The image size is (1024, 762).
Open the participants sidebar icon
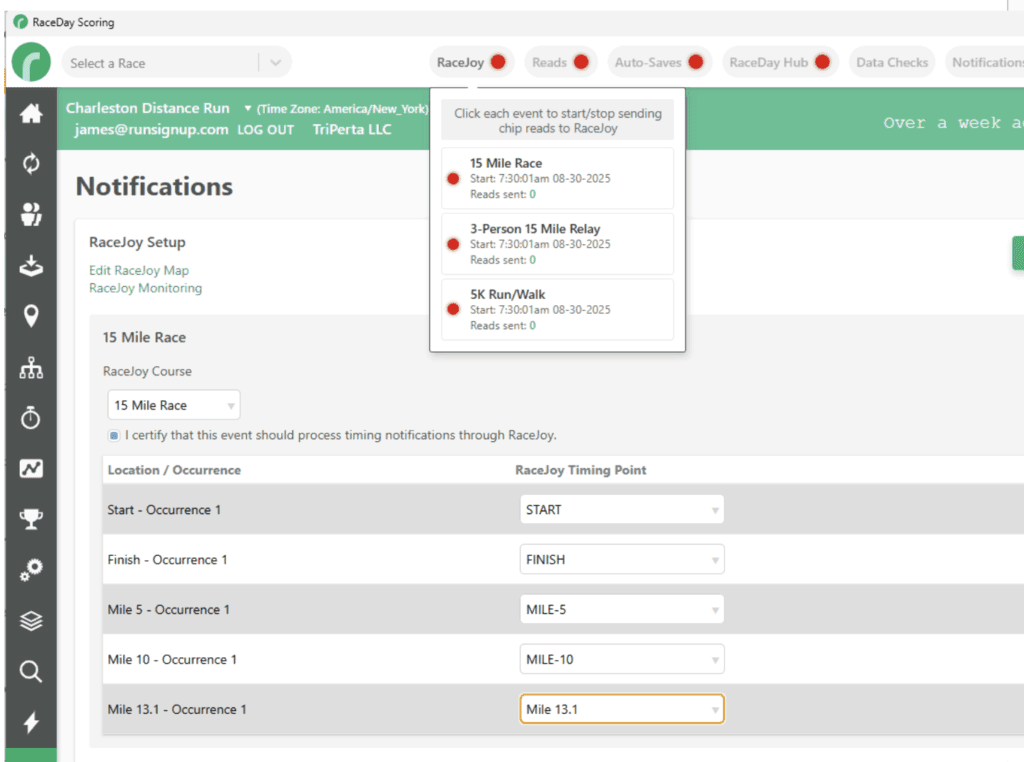tap(31, 214)
